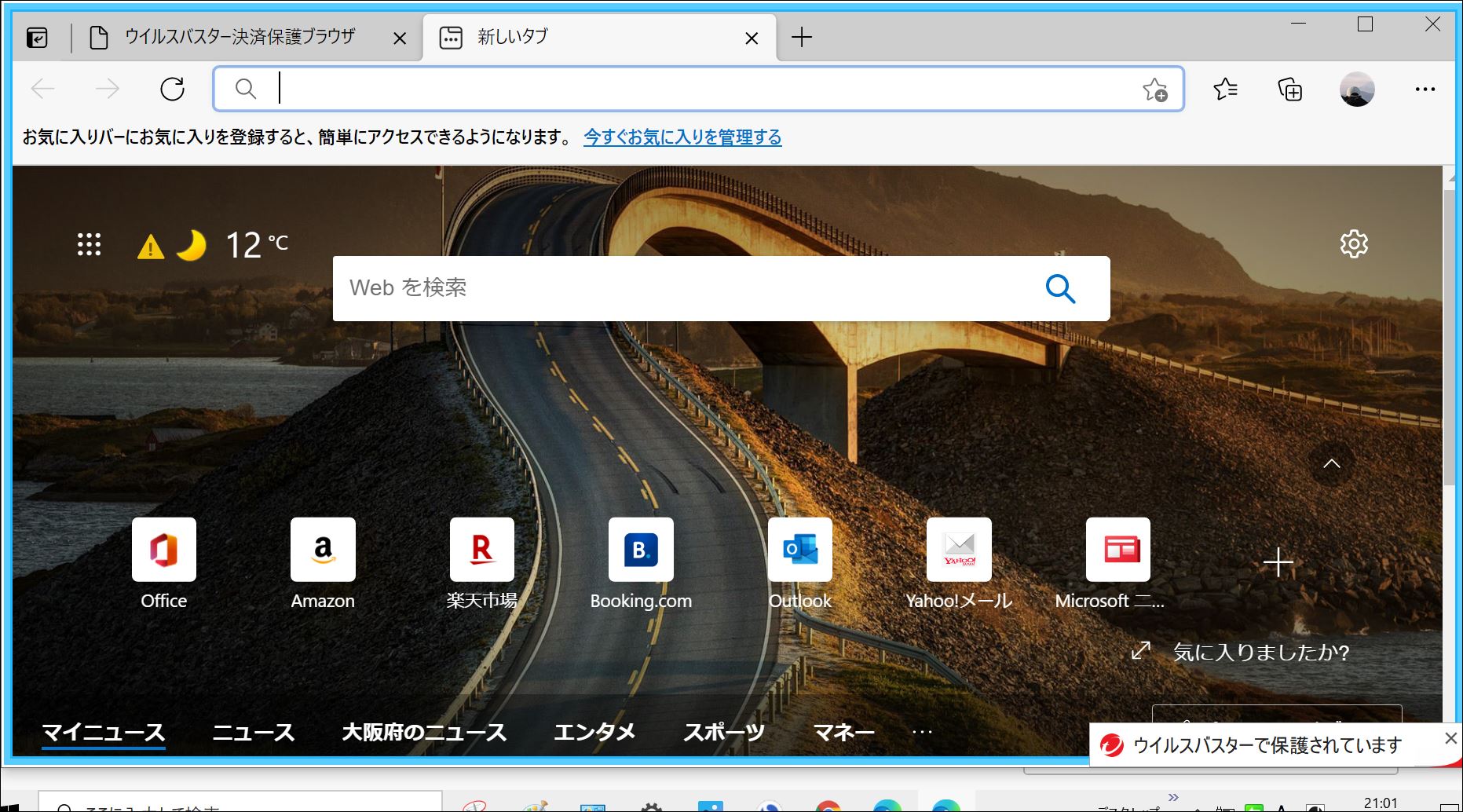The width and height of the screenshot is (1463, 812).
Task: Click the blue search magnifier button
Action: pos(1060,288)
